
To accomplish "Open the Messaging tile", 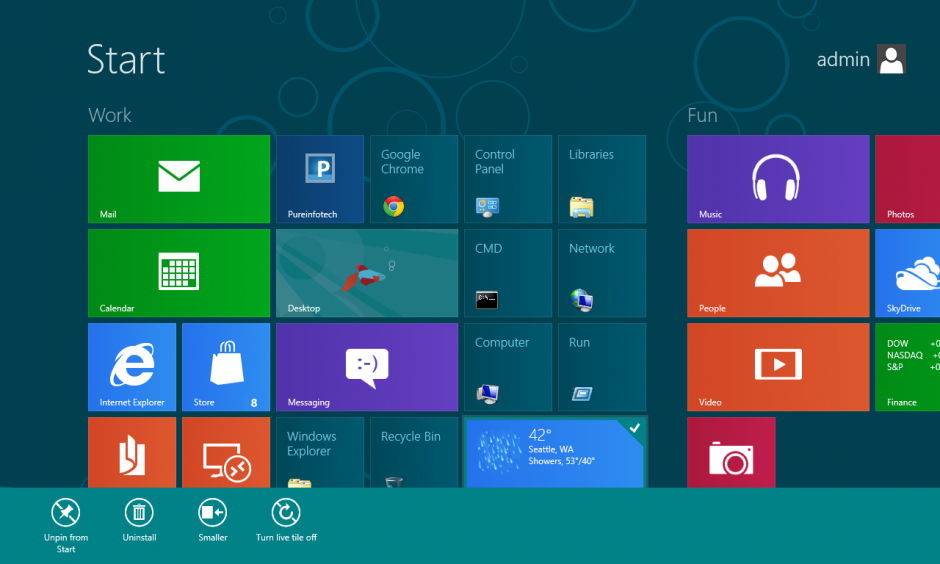I will [367, 367].
